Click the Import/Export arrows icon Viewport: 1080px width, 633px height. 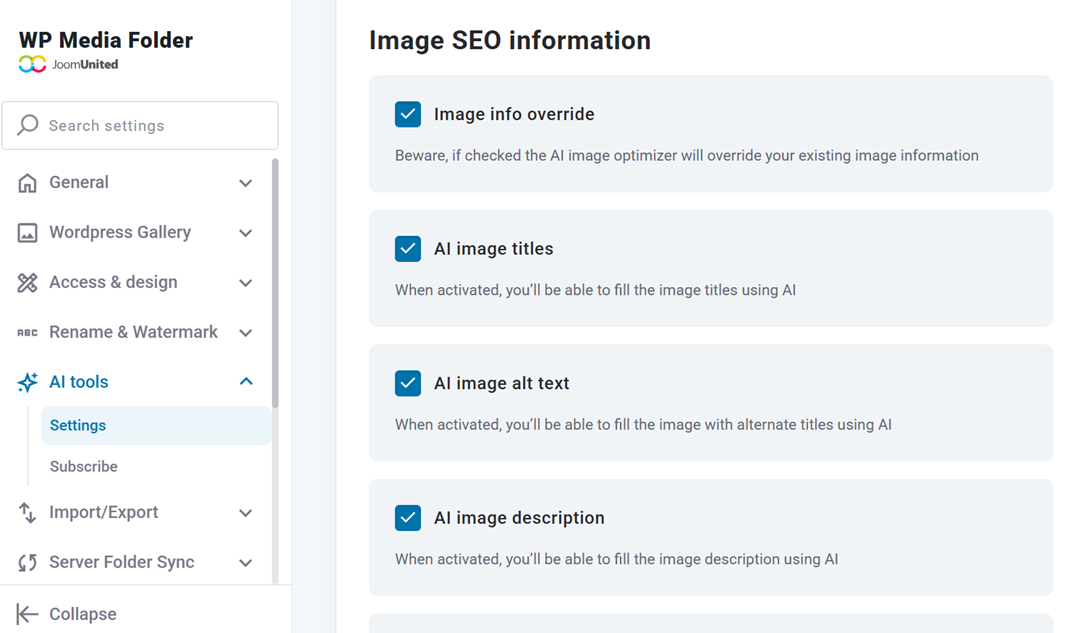[x=26, y=512]
